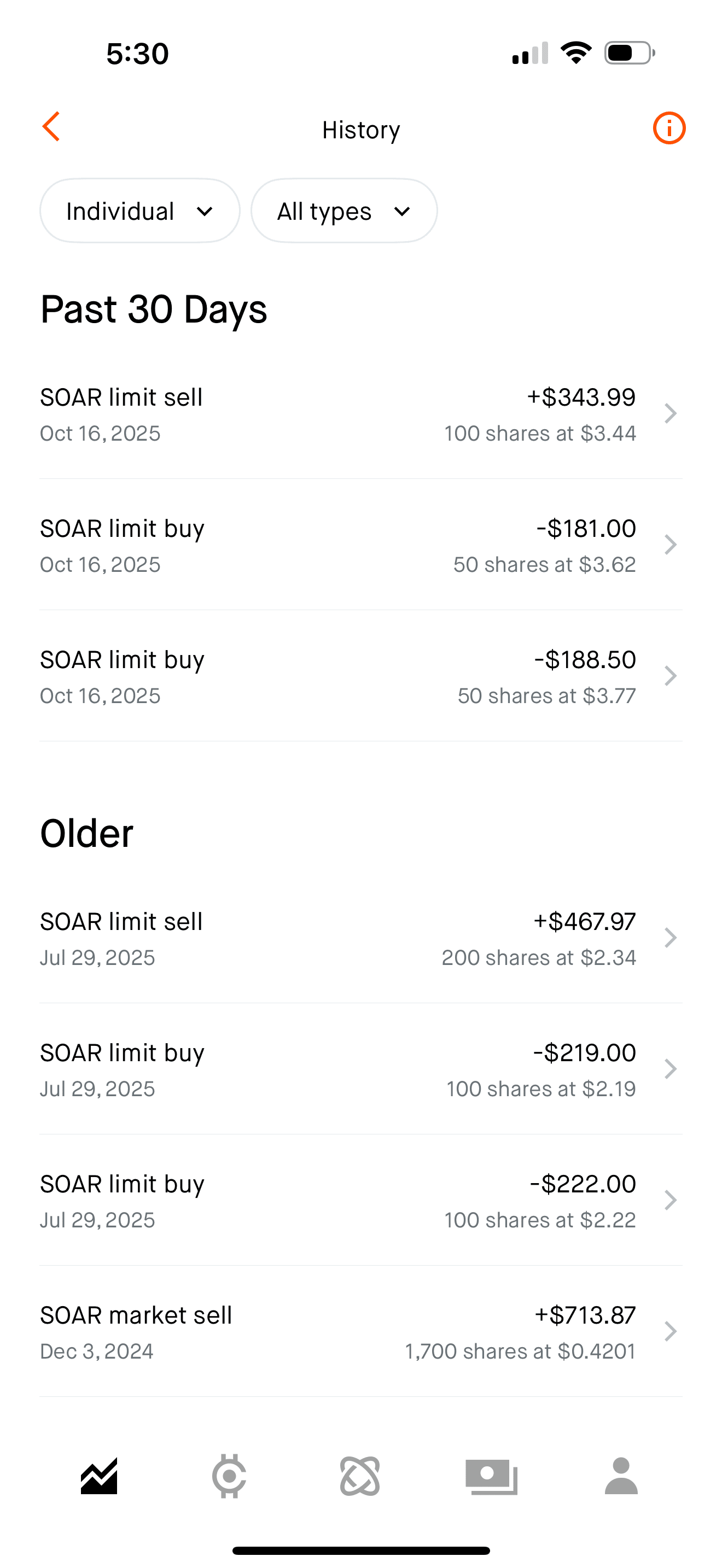
Task: Switch to the cash tab icon
Action: pos(491,1476)
